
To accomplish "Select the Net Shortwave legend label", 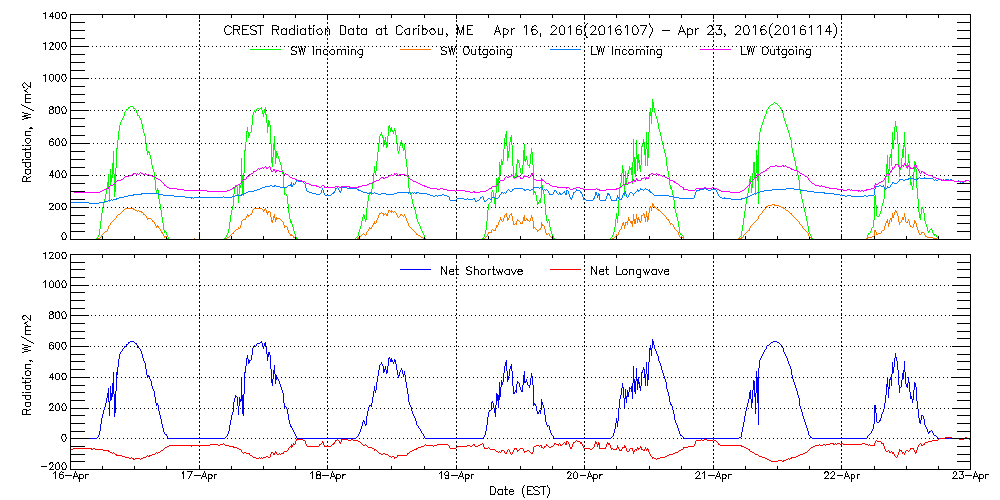I will [477, 271].
